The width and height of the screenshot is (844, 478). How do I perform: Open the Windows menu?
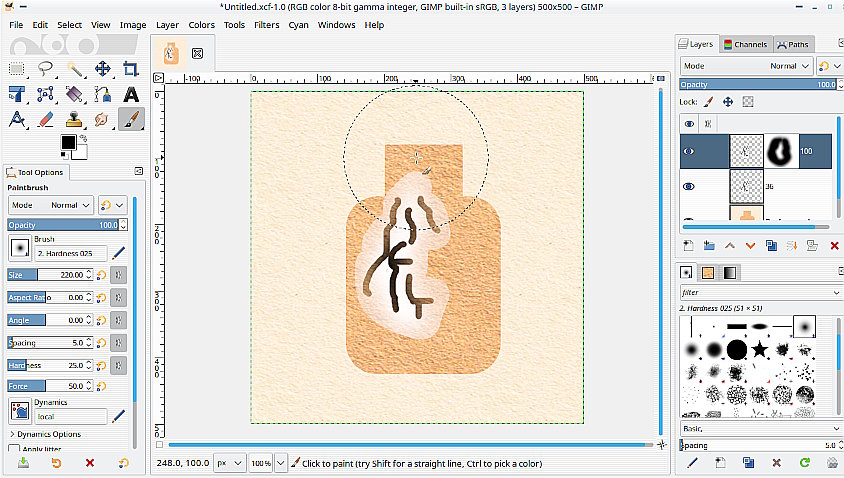pos(336,25)
